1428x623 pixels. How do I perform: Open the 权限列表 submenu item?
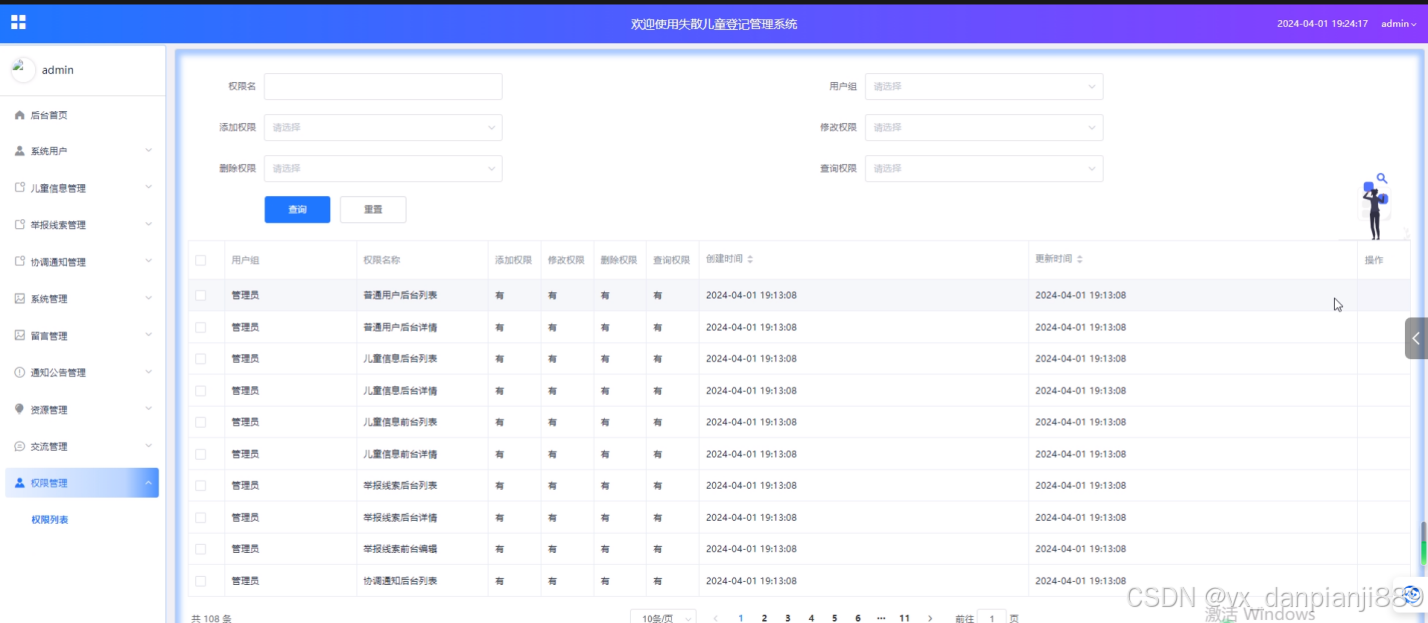[x=50, y=520]
